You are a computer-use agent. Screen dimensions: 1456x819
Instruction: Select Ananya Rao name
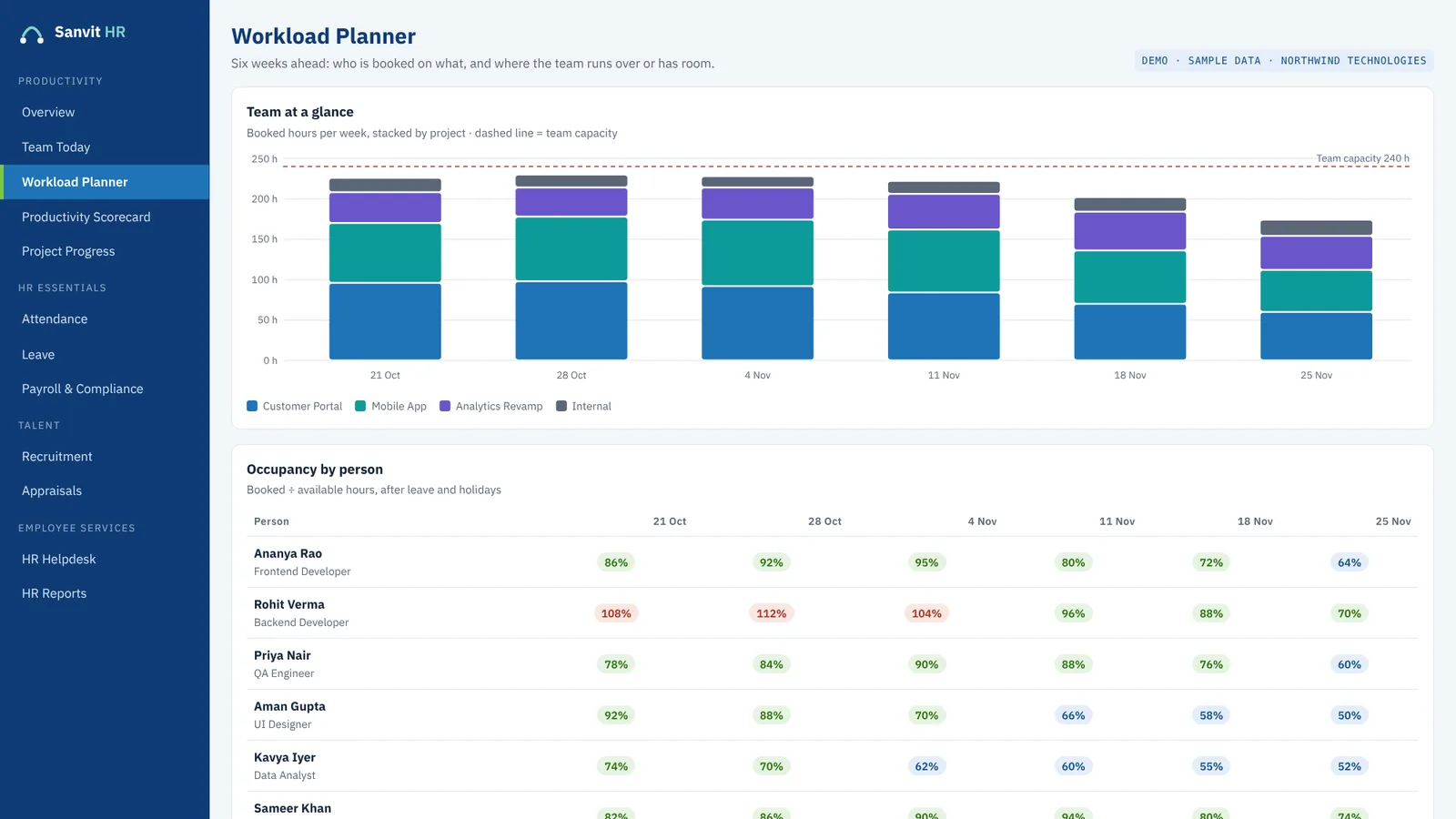tap(288, 553)
